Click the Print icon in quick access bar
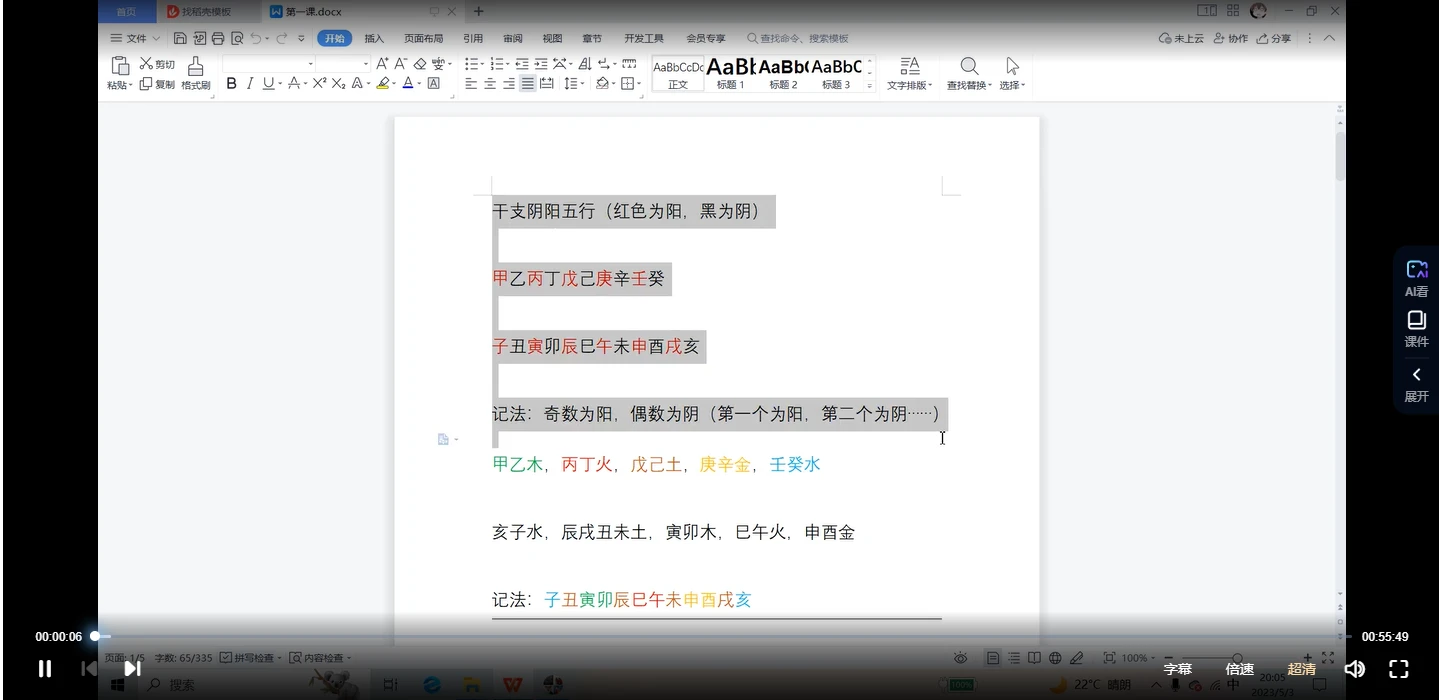1439x700 pixels. pos(218,38)
